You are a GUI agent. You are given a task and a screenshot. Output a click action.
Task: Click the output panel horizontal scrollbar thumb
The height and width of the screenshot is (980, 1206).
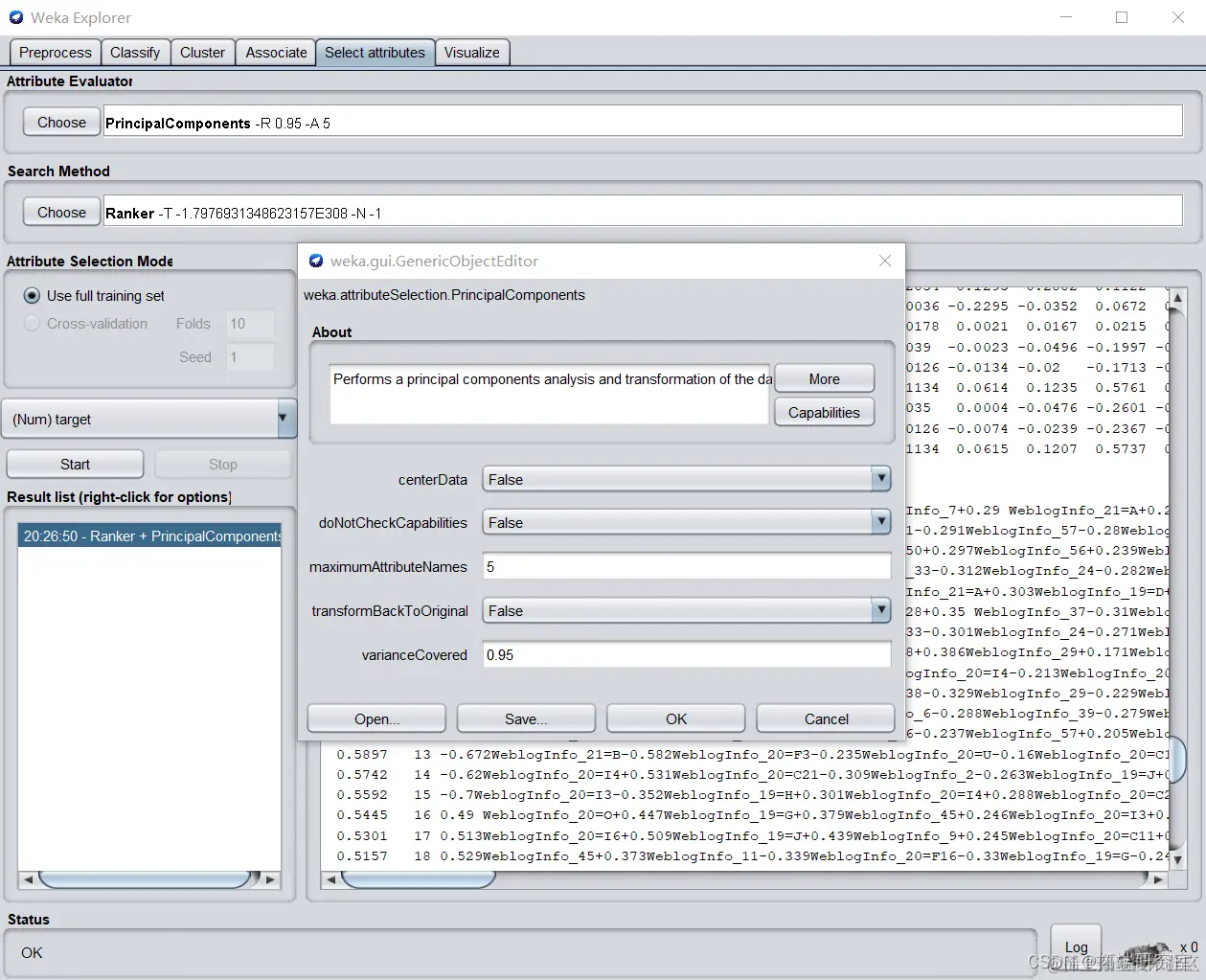click(420, 878)
